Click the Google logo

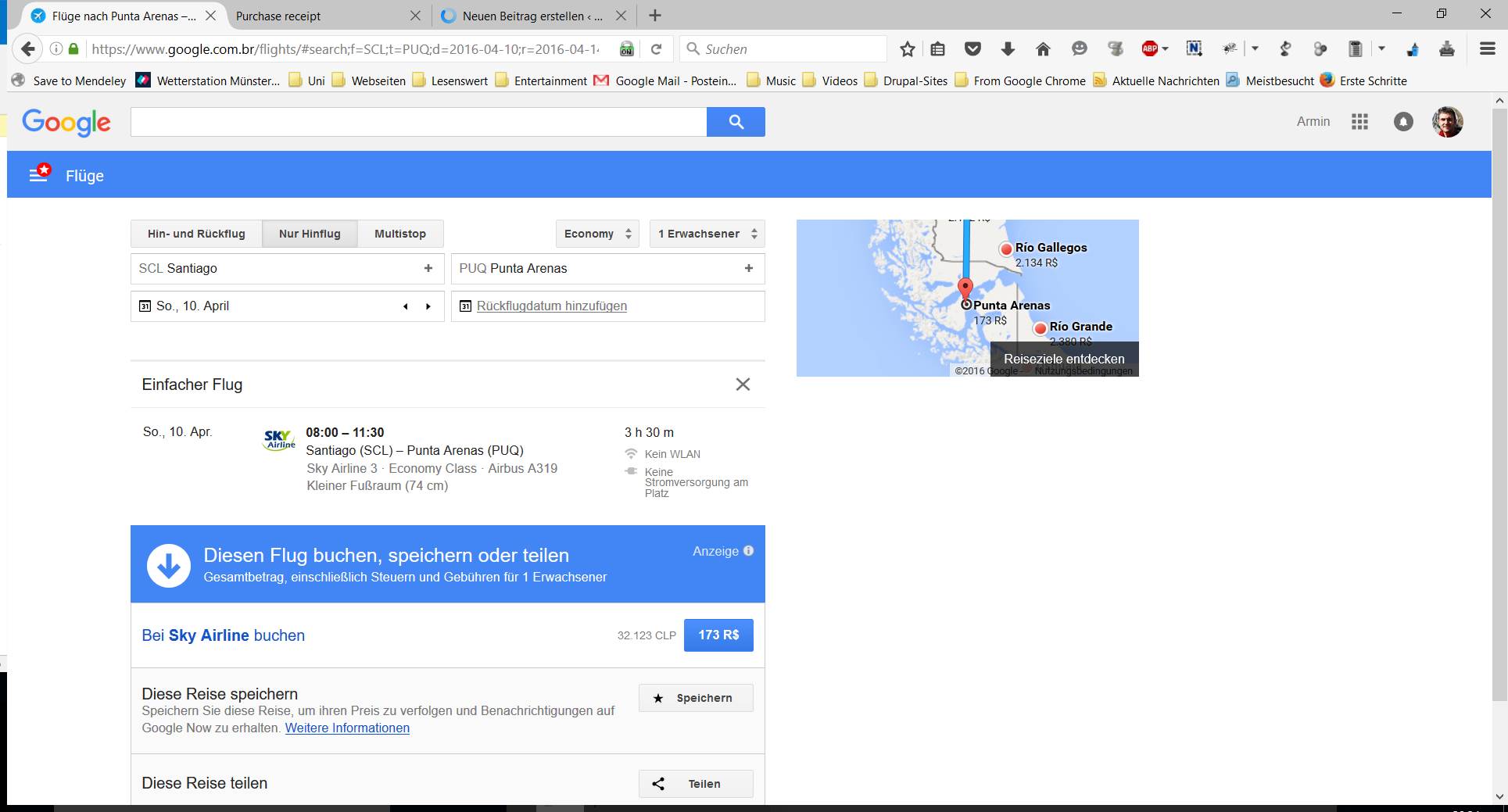coord(66,122)
